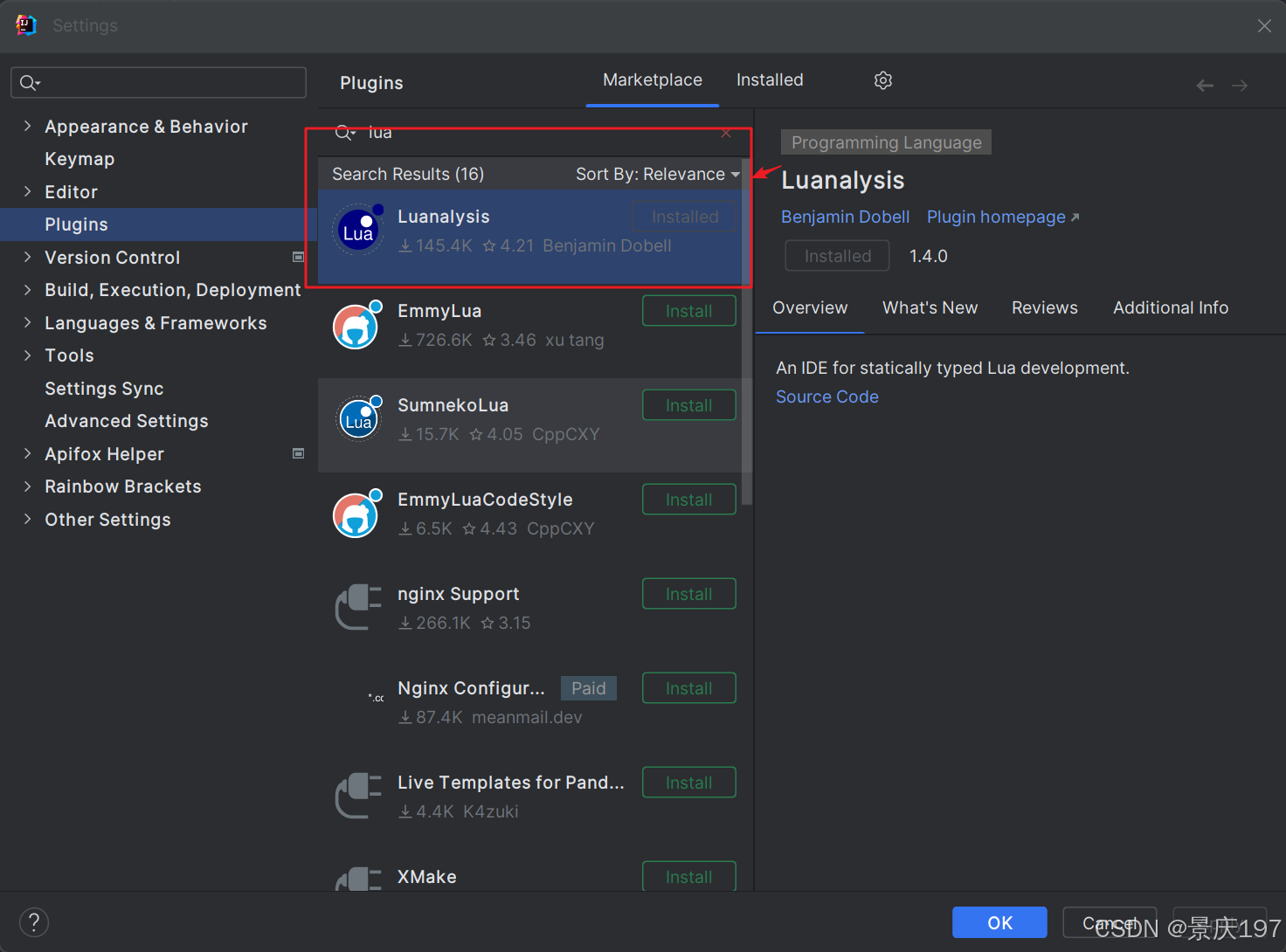Click the SumnekoLua plugin logo icon

click(x=359, y=418)
